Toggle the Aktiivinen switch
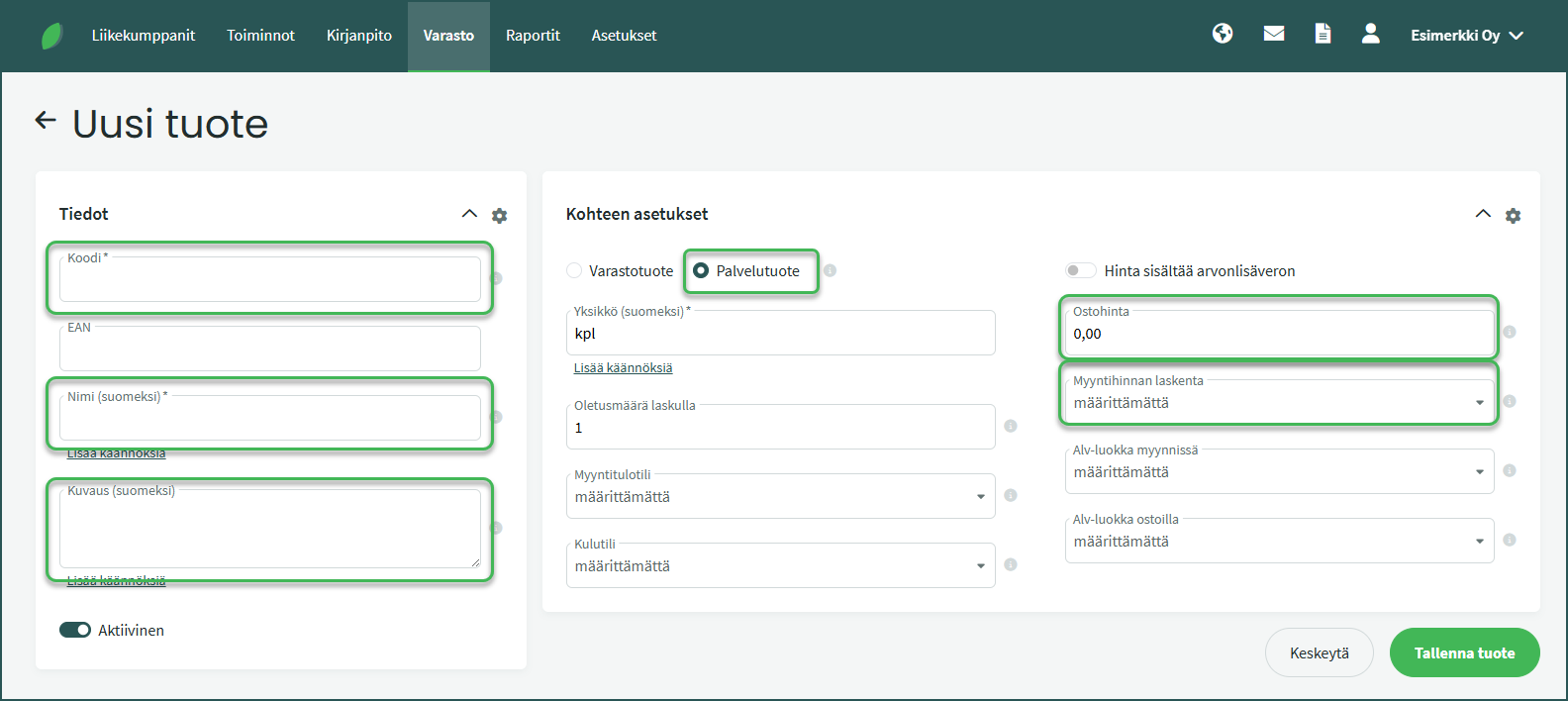Viewport: 1568px width, 701px height. (x=75, y=630)
